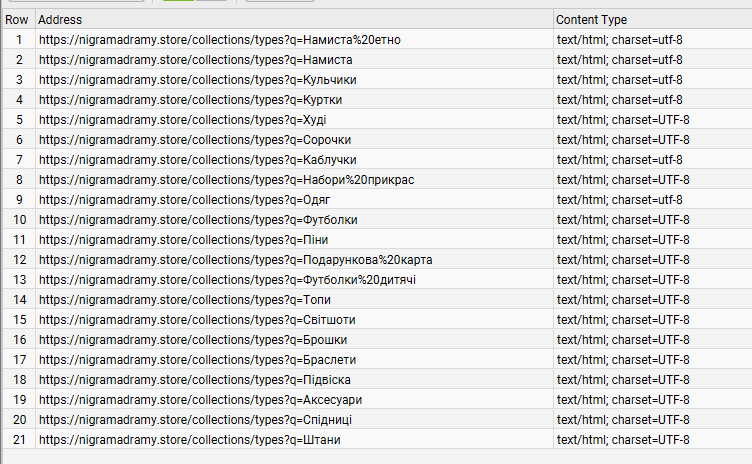Open the Куртки address entry
This screenshot has height=464, width=752.
pos(190,100)
